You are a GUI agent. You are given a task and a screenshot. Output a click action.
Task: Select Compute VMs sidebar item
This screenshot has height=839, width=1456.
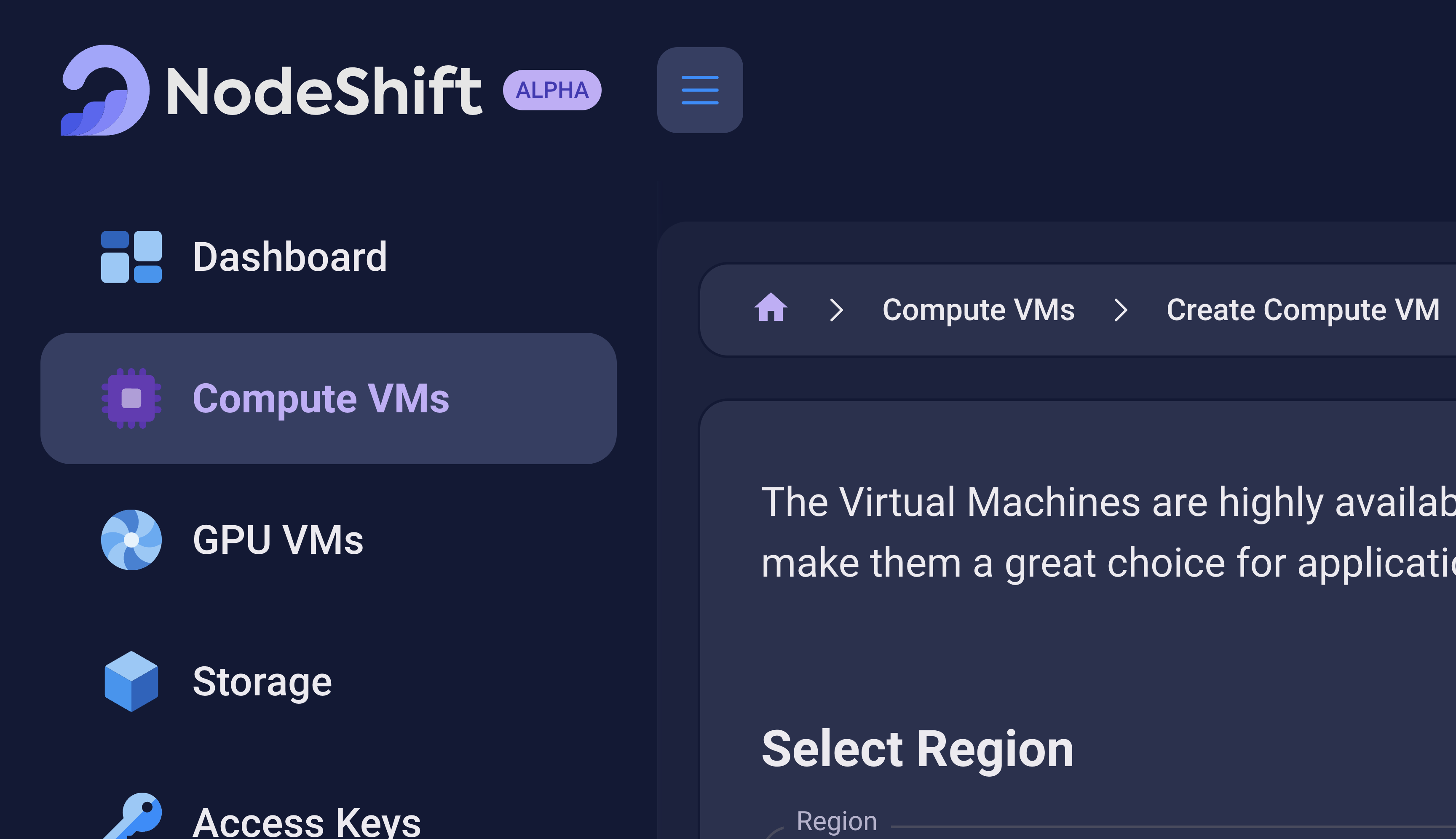tap(329, 398)
